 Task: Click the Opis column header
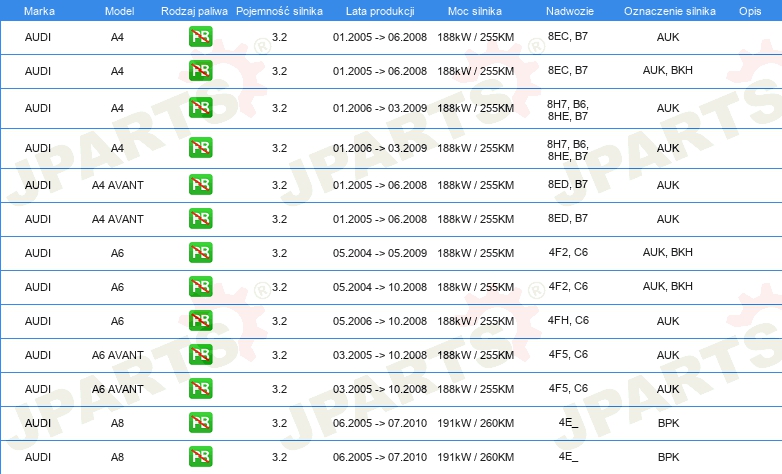point(750,11)
